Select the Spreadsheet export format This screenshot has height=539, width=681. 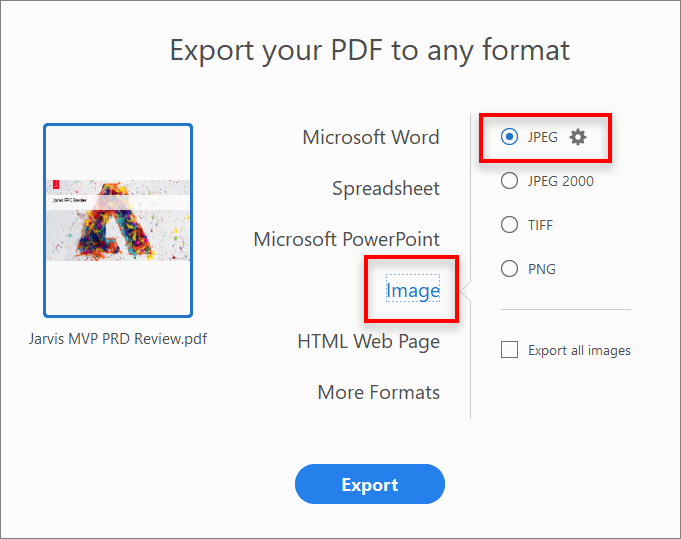pos(386,188)
